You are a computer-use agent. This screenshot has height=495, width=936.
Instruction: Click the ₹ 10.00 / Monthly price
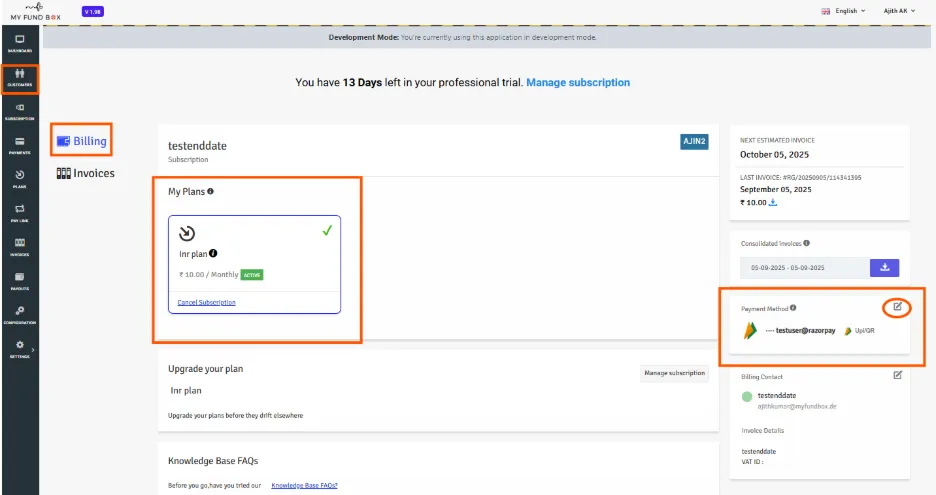(x=209, y=275)
